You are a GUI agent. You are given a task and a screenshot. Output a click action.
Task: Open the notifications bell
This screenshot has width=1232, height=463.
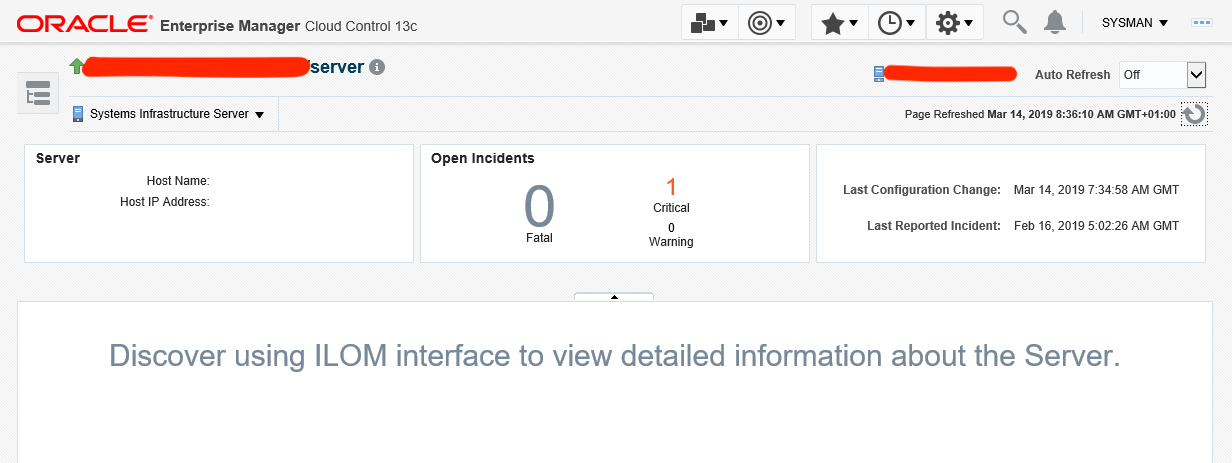tap(1054, 22)
